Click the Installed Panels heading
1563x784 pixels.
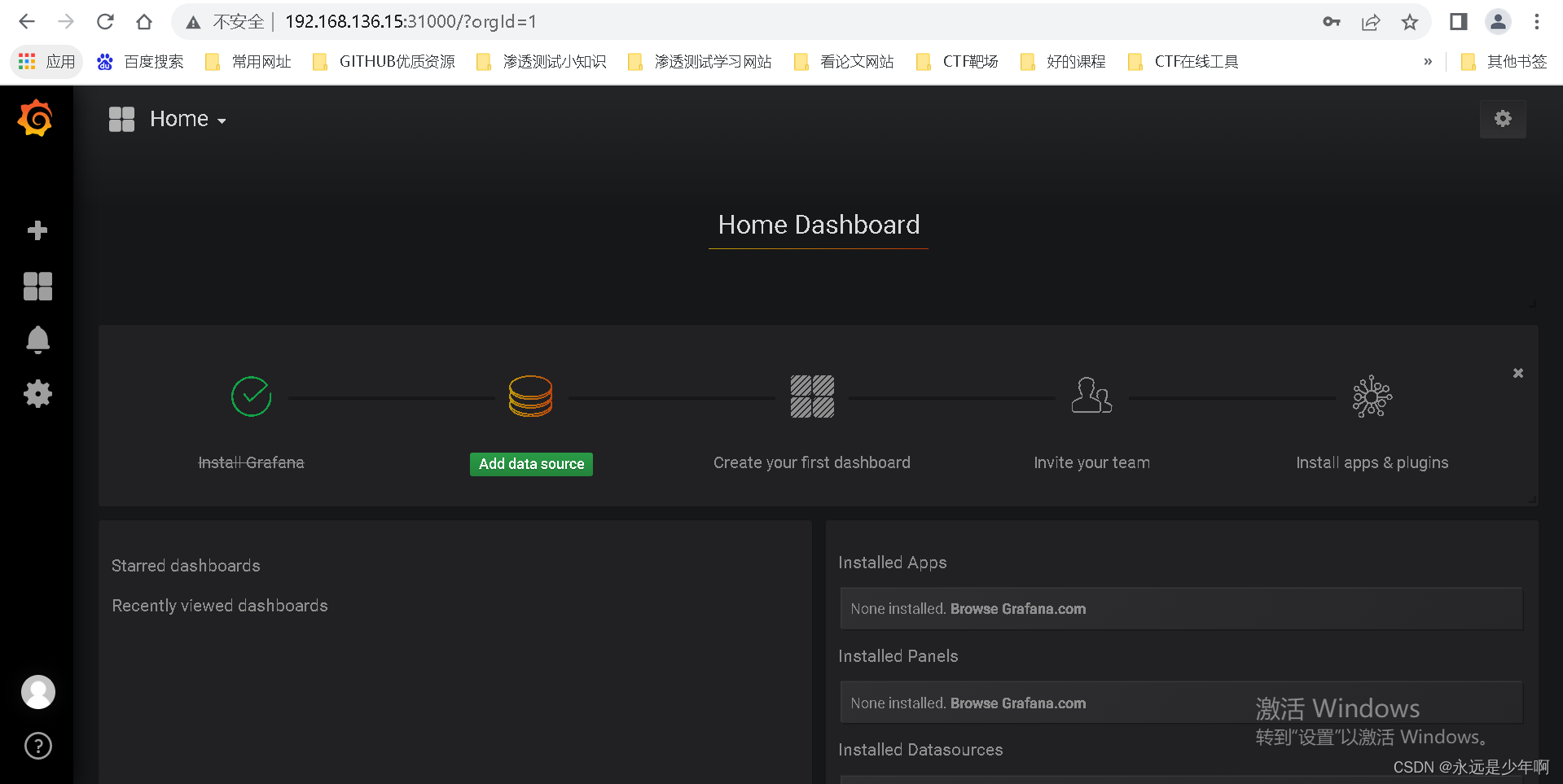898,656
